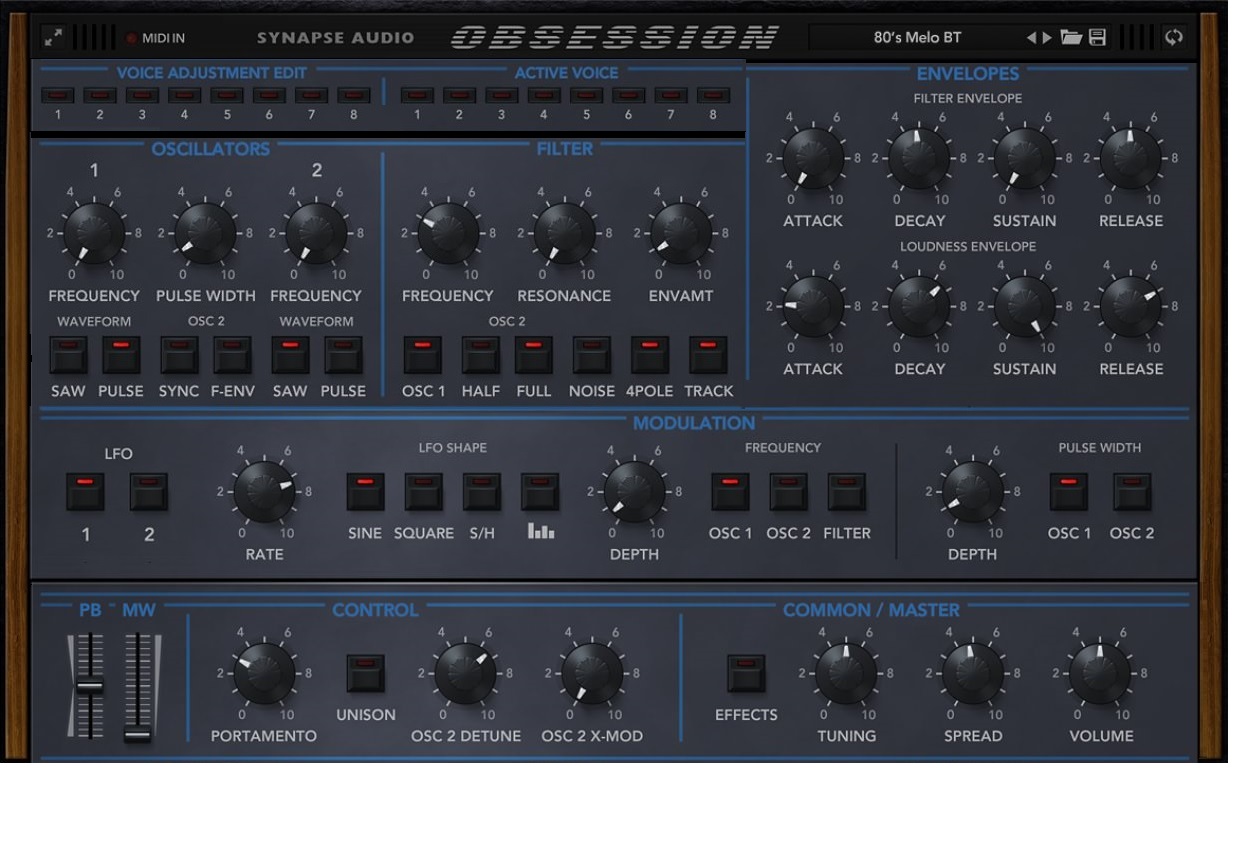Enable UNISON mode button
The width and height of the screenshot is (1236, 866).
point(365,673)
